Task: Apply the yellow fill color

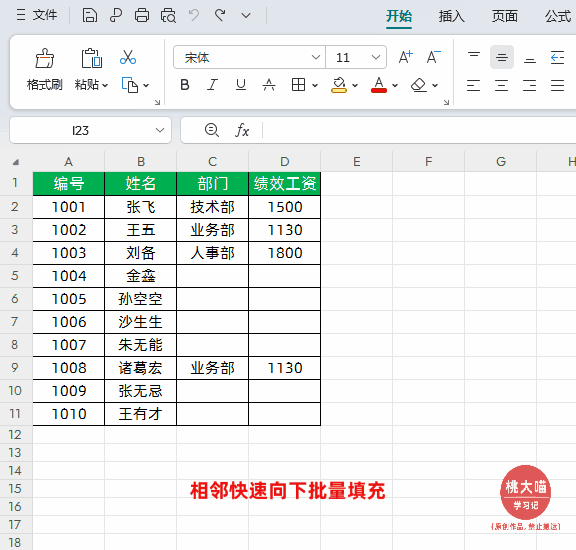Action: click(x=339, y=85)
